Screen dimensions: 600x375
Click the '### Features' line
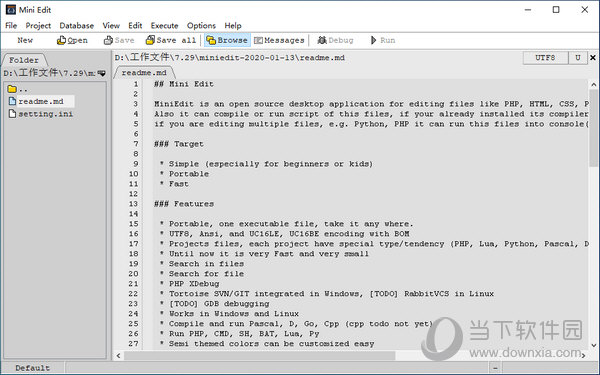(184, 204)
